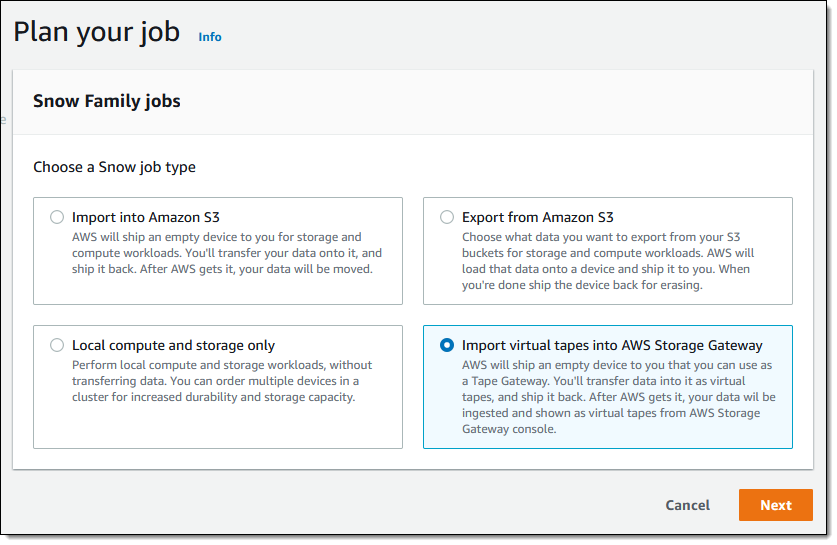This screenshot has height=545, width=837.
Task: Open the Info link beside Plan your job
Action: (x=210, y=37)
